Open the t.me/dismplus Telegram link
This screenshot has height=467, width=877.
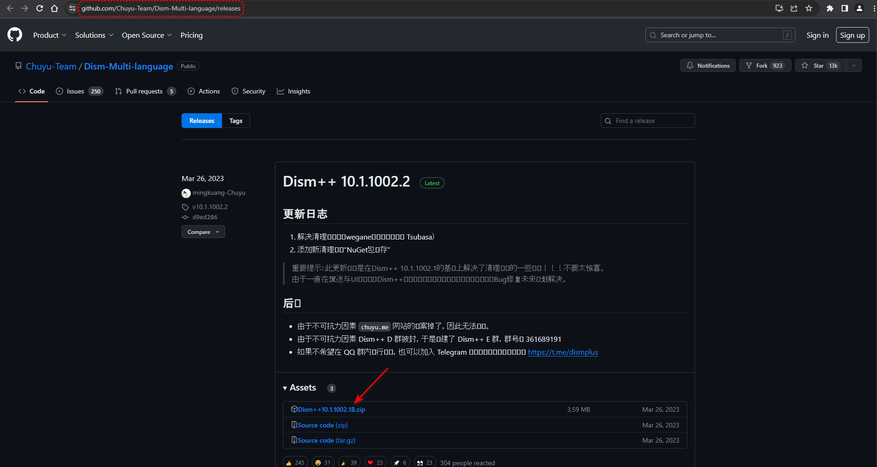tap(563, 352)
